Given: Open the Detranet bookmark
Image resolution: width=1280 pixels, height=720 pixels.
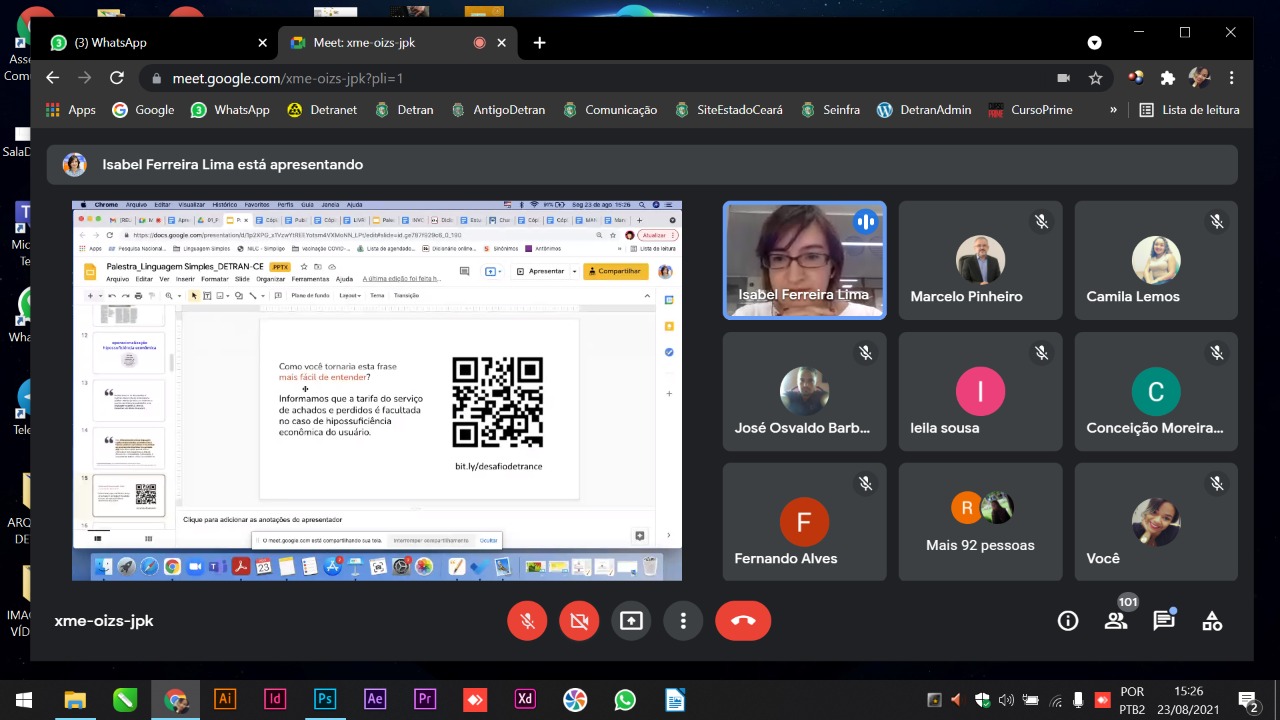Looking at the screenshot, I should click(322, 110).
